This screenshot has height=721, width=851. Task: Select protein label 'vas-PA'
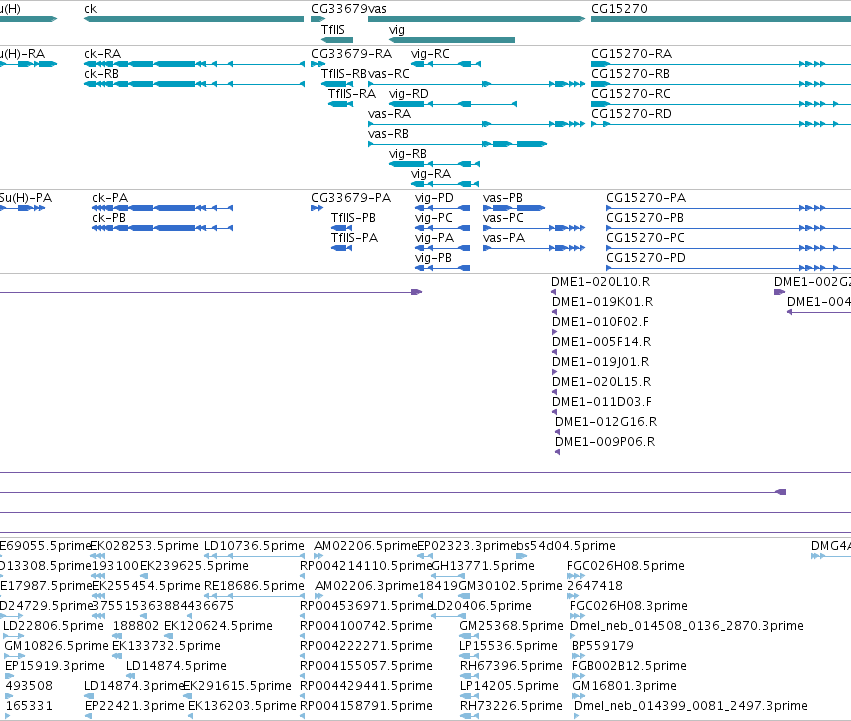tap(504, 238)
